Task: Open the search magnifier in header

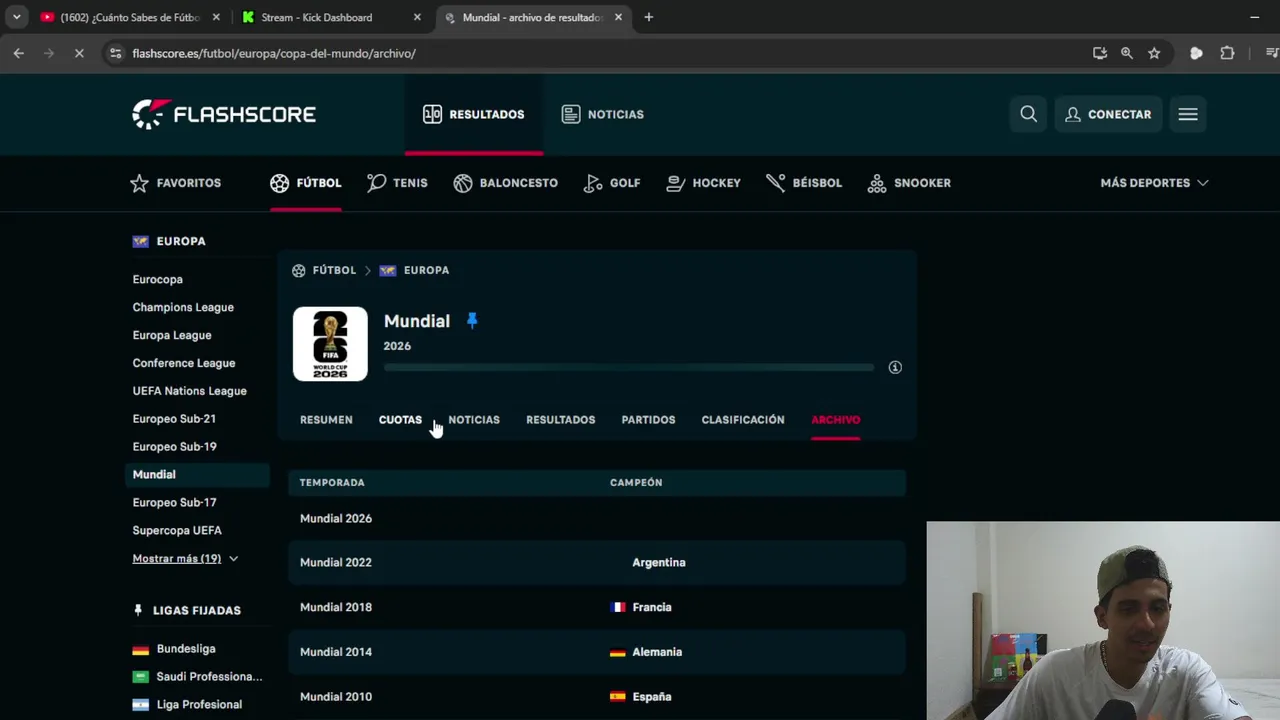Action: (1028, 114)
